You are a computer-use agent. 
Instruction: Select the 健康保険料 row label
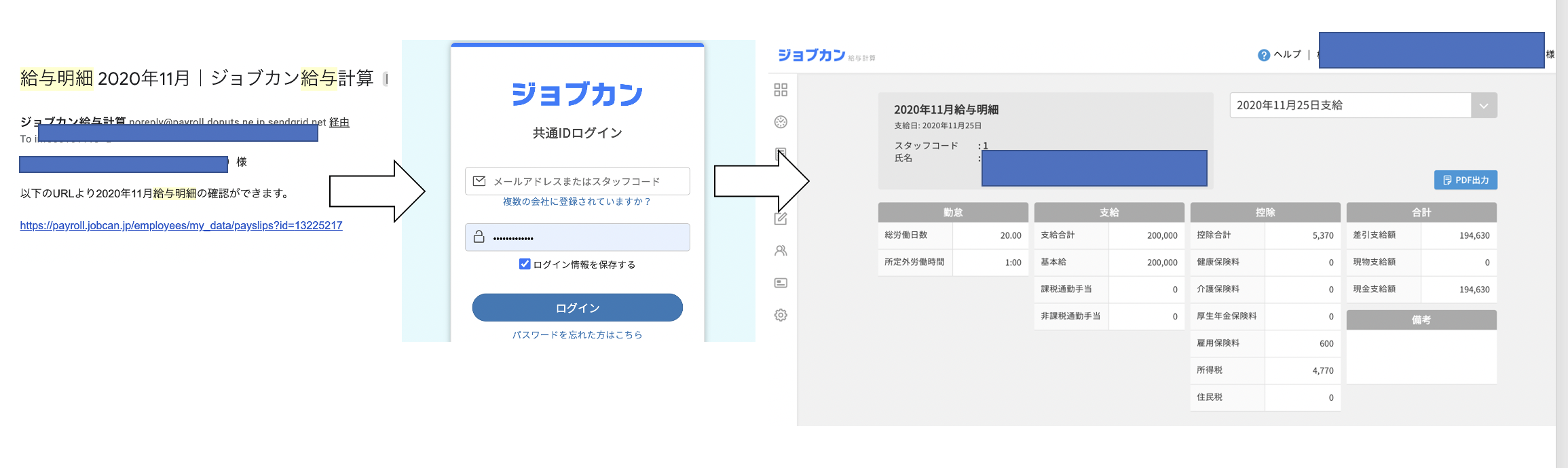click(x=1218, y=262)
